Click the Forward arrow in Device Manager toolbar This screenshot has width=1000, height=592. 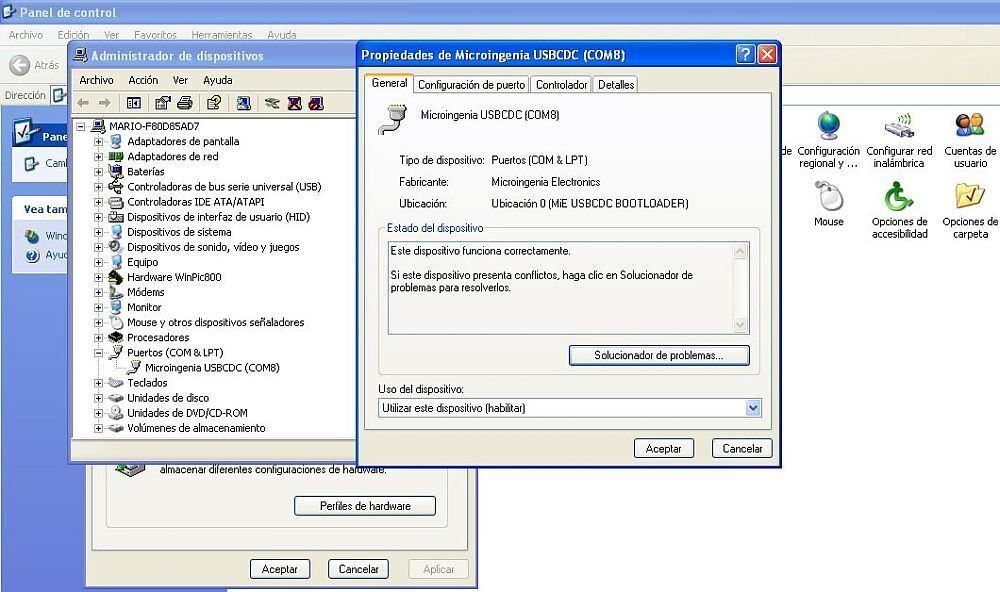[x=105, y=103]
